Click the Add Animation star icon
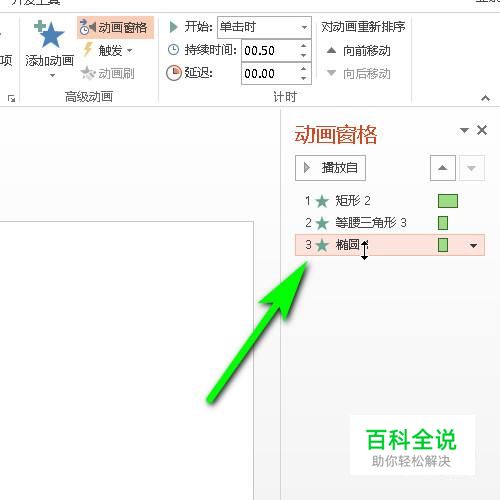Image resolution: width=500 pixels, height=500 pixels. pos(49,34)
